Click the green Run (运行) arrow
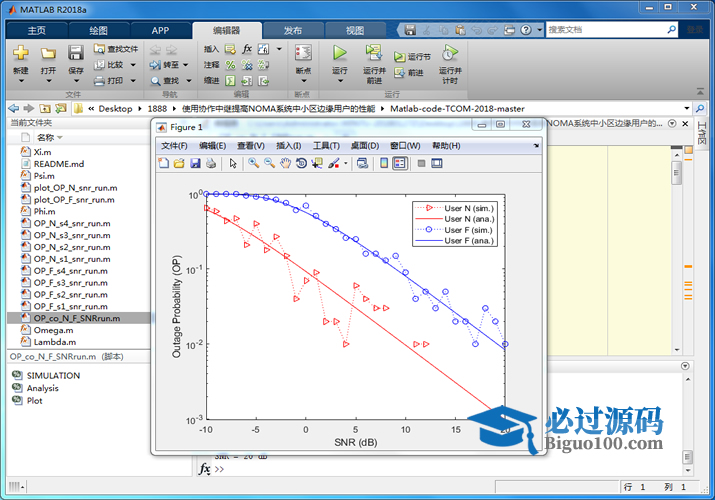The width and height of the screenshot is (715, 500). coord(339,53)
